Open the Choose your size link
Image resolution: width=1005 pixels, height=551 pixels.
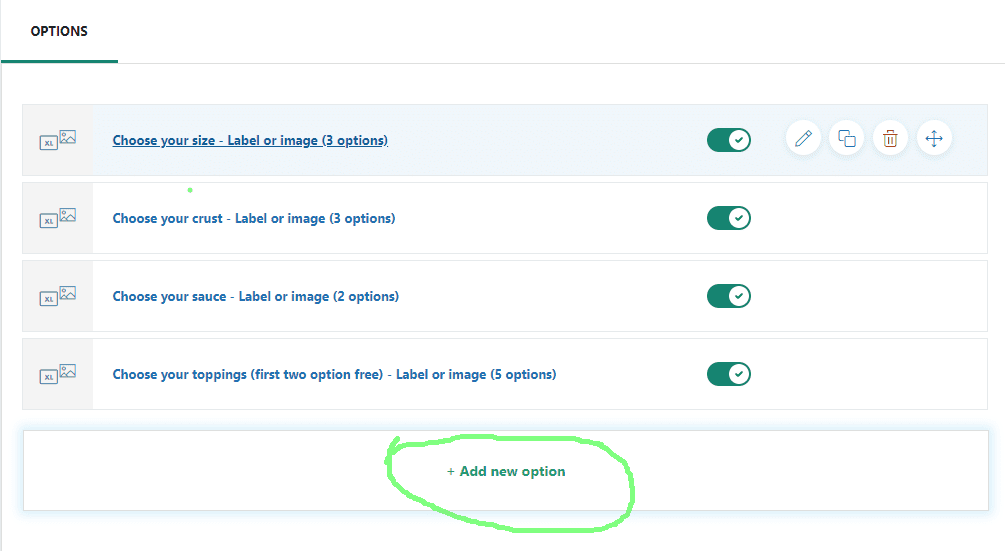point(250,140)
